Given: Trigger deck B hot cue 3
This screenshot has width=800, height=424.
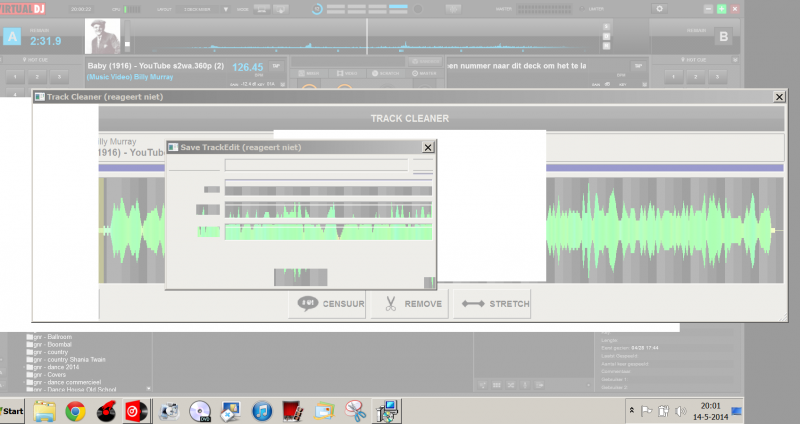Looking at the screenshot, I should [x=717, y=77].
